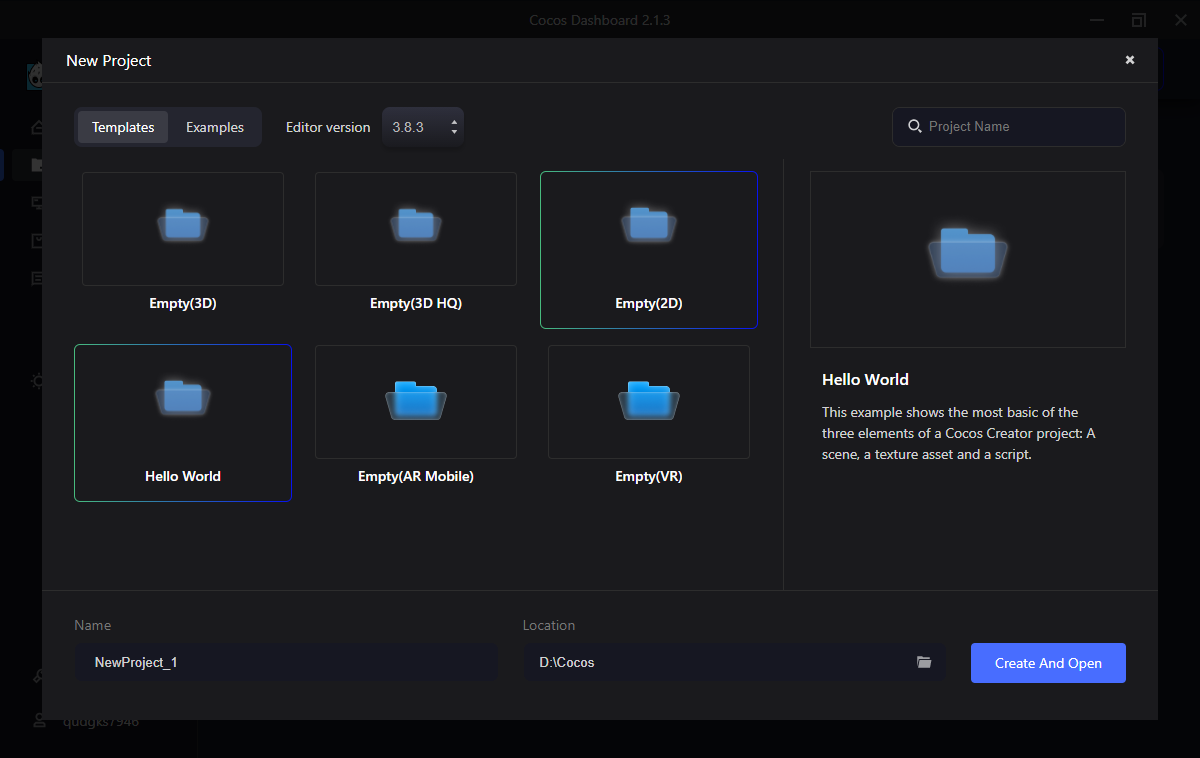Click the Location field showing D:\Cocos
This screenshot has height=758, width=1200.
734,662
